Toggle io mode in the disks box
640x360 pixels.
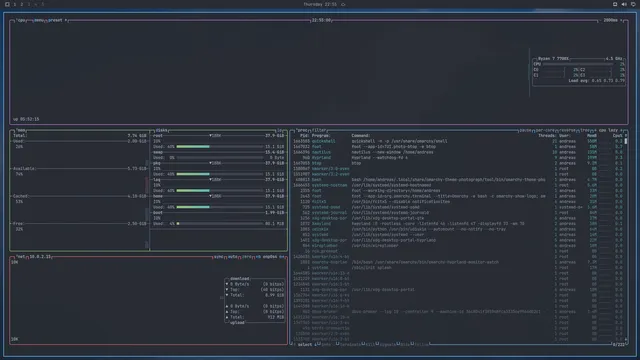[280, 130]
